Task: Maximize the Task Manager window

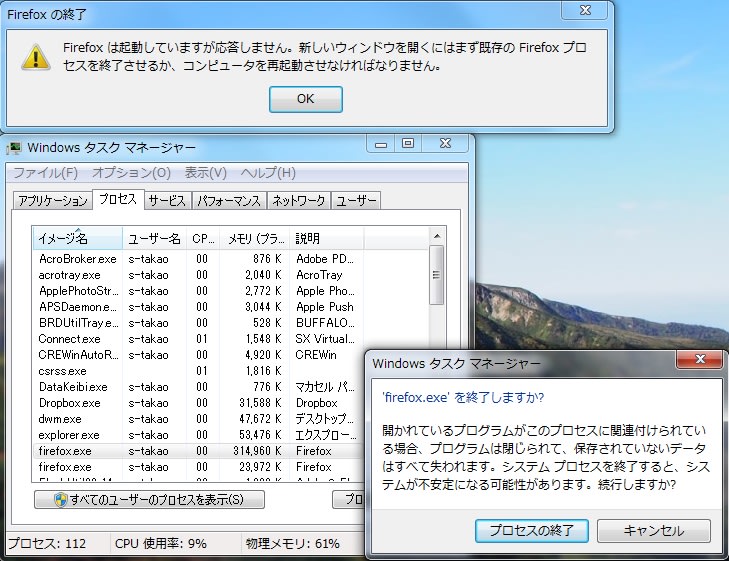Action: tap(408, 144)
